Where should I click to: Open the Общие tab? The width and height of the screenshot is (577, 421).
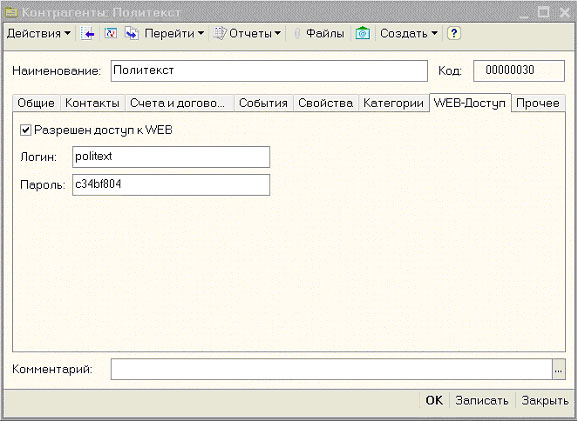pyautogui.click(x=36, y=103)
